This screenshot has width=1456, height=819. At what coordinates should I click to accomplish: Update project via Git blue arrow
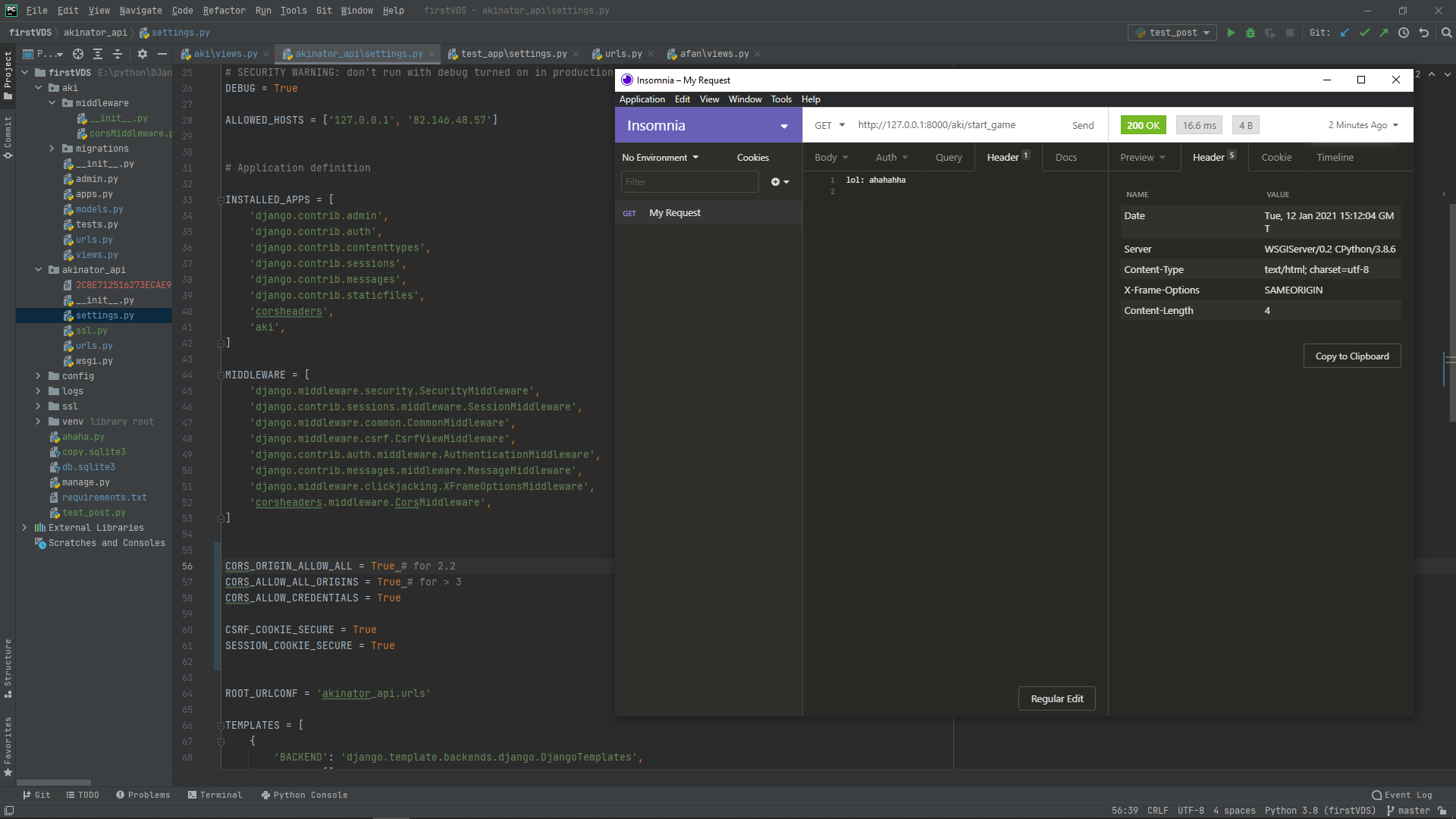[x=1345, y=33]
